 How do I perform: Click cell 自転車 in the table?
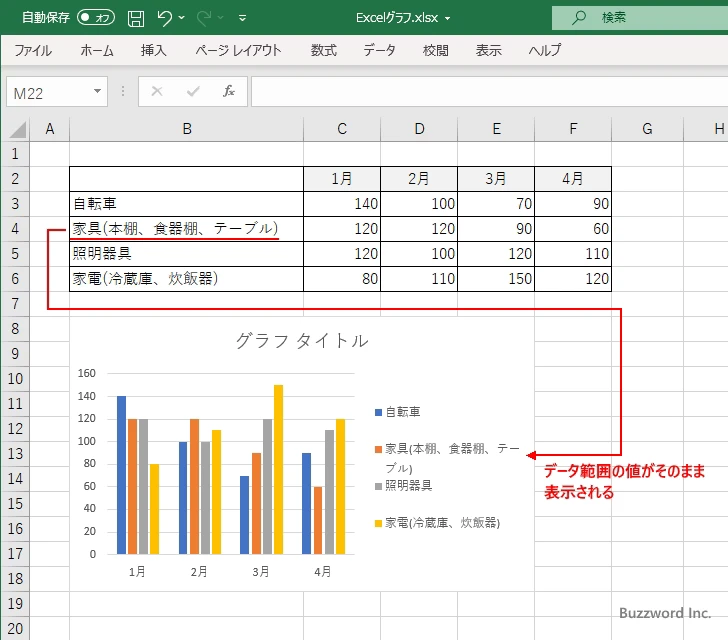pyautogui.click(x=187, y=204)
